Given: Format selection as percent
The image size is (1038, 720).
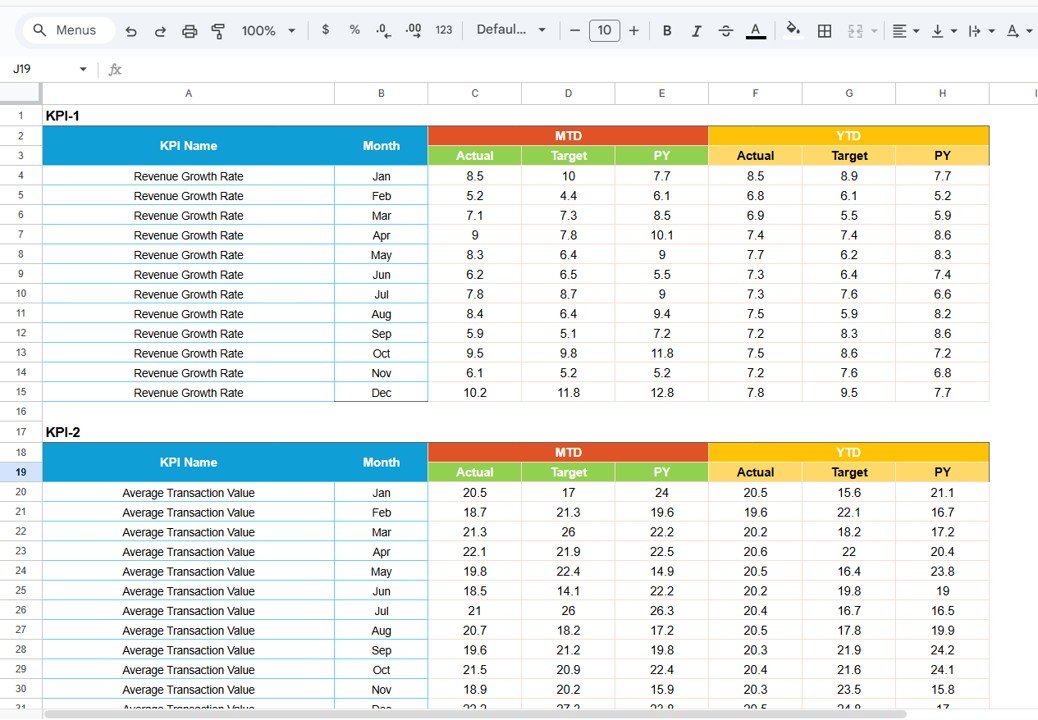Looking at the screenshot, I should click(x=354, y=31).
